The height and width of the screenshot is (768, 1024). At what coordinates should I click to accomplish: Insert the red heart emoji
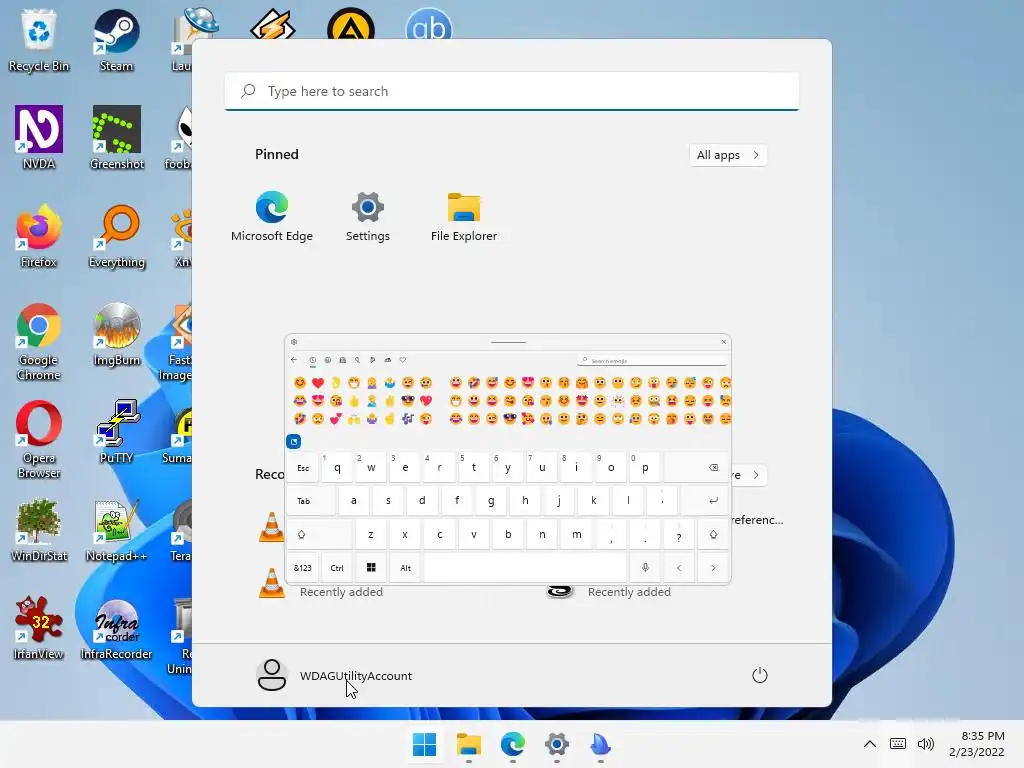click(x=318, y=383)
